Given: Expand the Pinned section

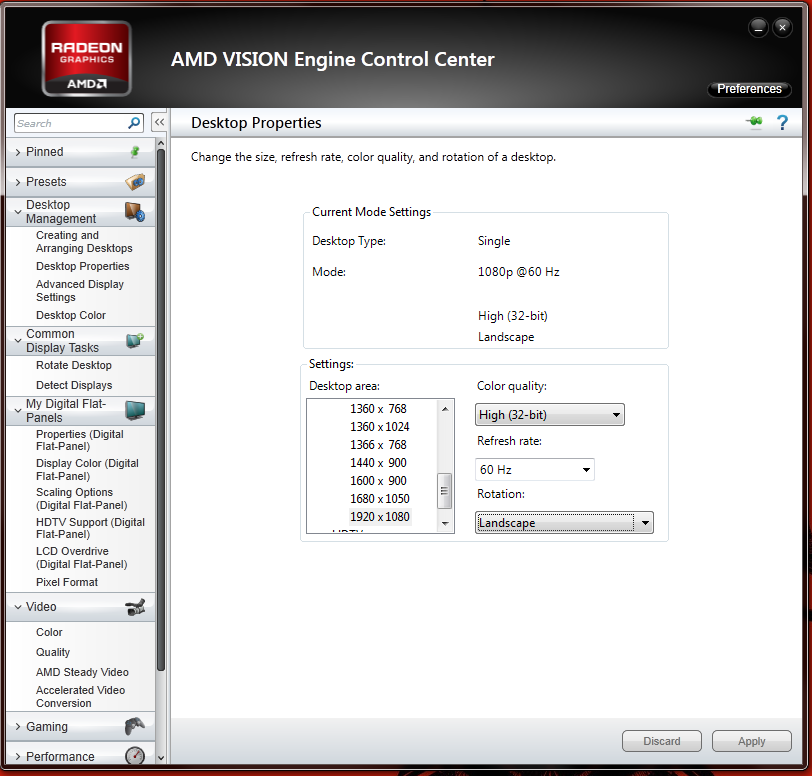Looking at the screenshot, I should [x=18, y=152].
